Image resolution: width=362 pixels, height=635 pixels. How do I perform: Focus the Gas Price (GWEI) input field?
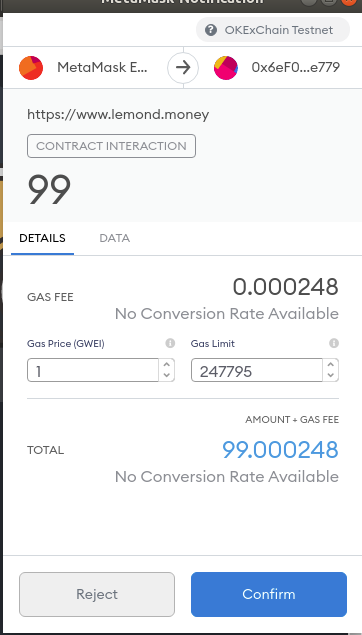(x=93, y=370)
